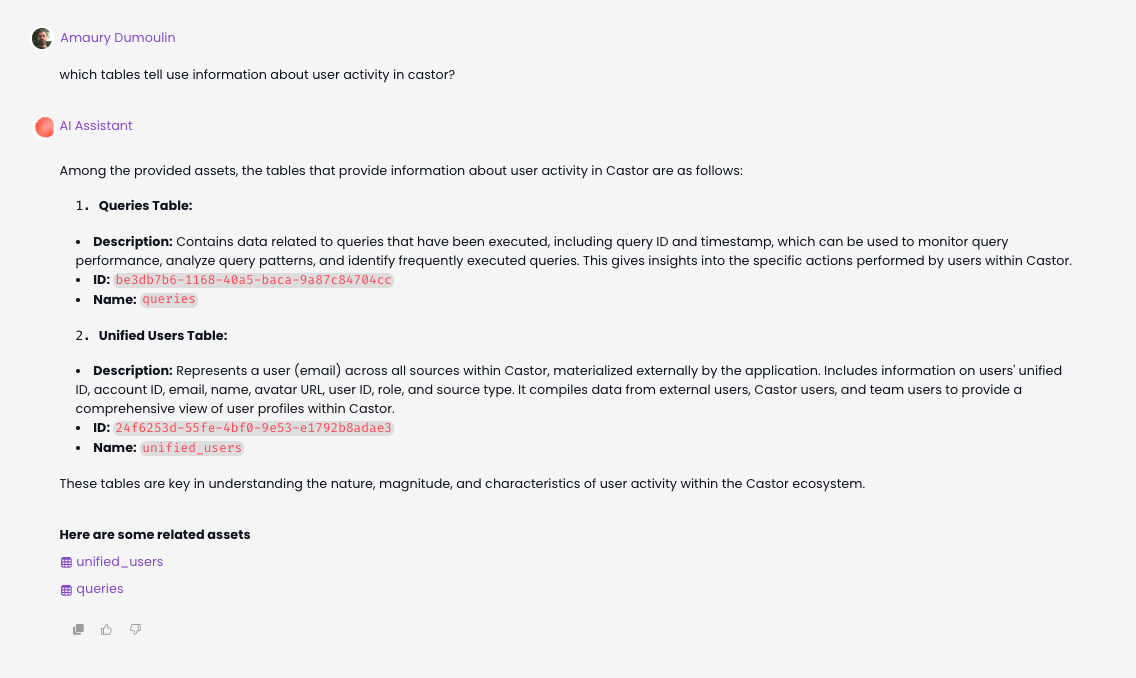Click the AI Assistant name label

pos(96,126)
